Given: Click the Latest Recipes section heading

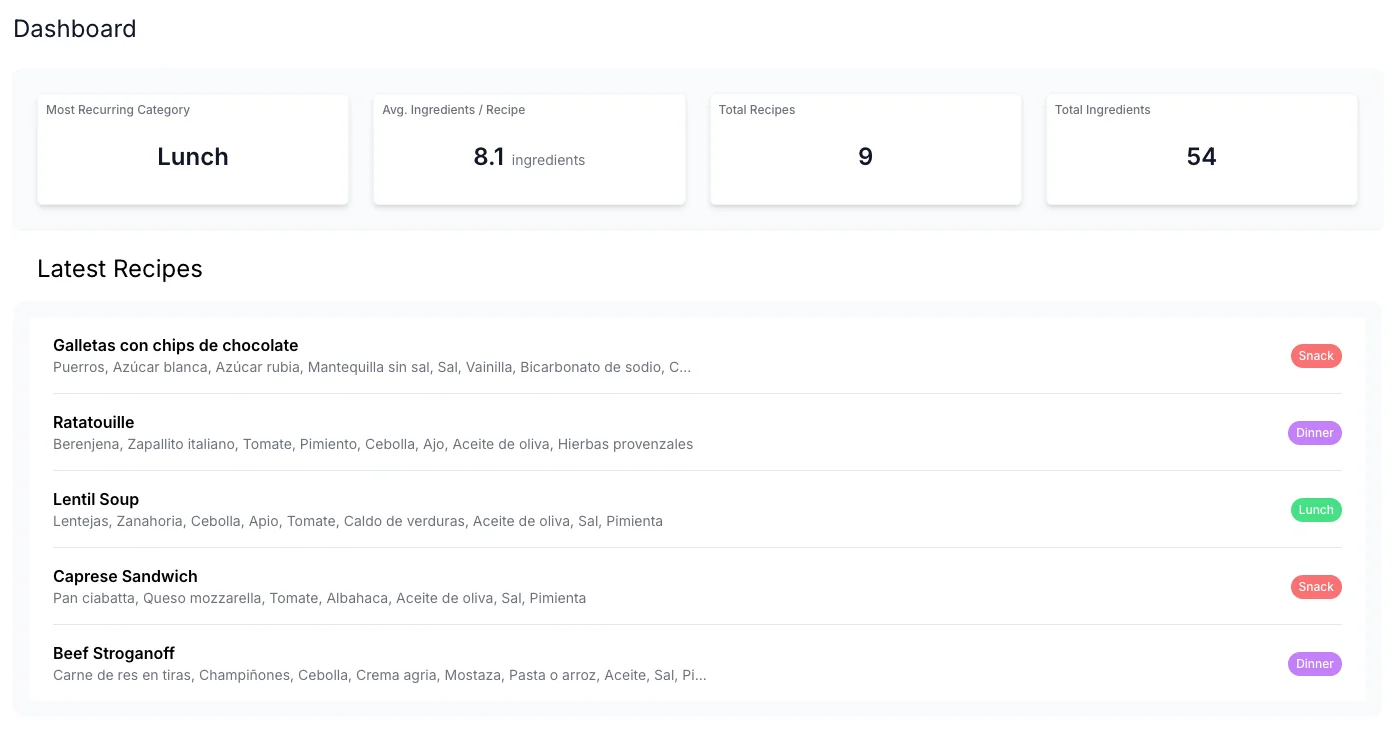Looking at the screenshot, I should [x=119, y=269].
